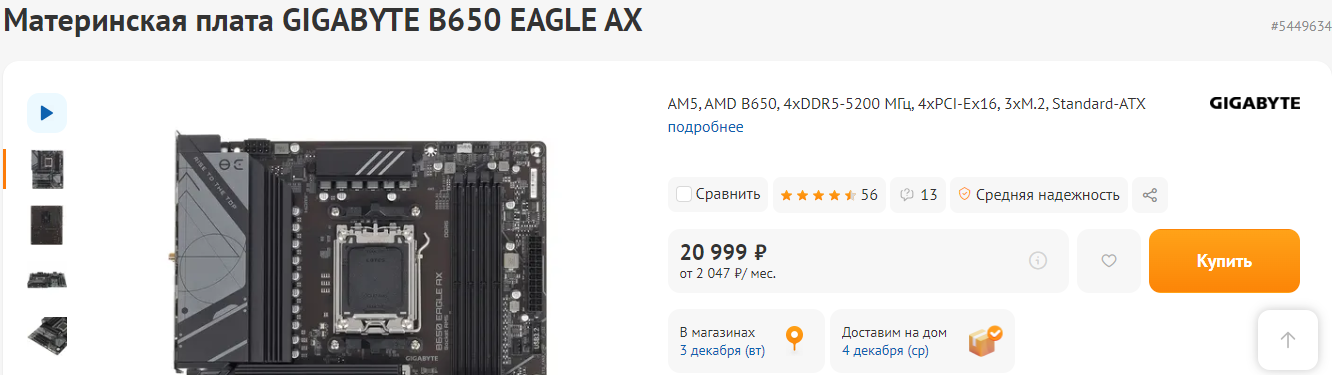Open the подробнее specifications link
This screenshot has width=1332, height=375.
tap(706, 127)
